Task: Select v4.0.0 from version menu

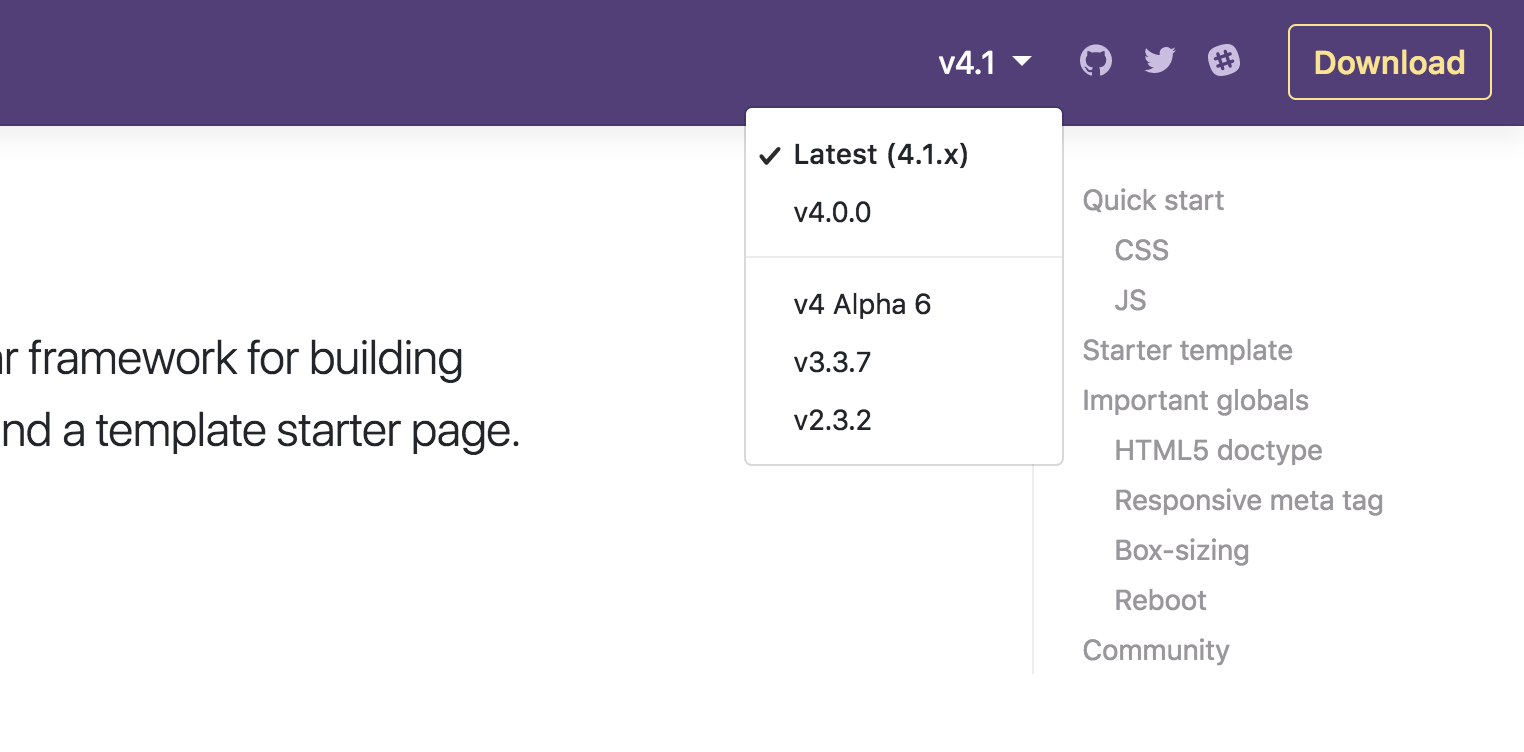Action: 904,213
